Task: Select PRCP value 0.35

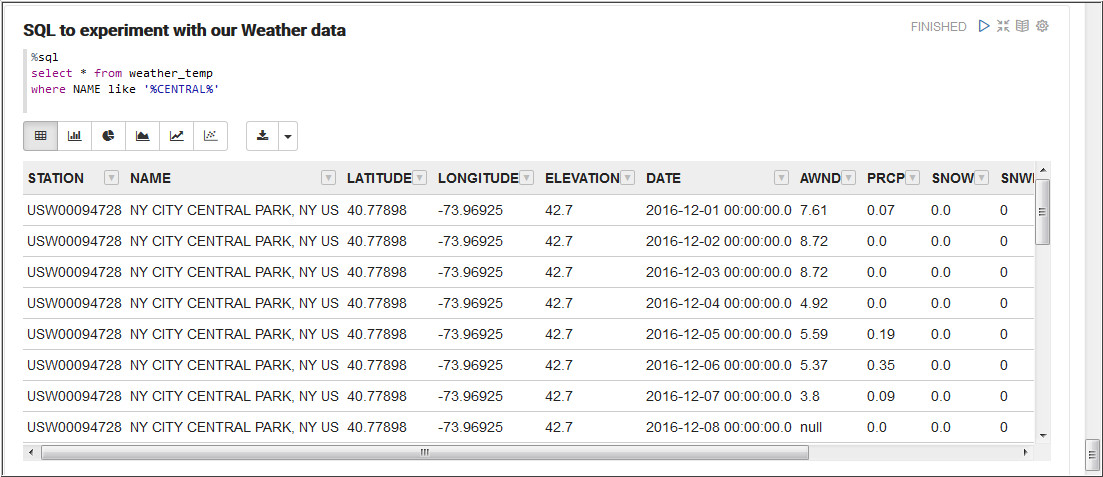Action: pos(880,365)
